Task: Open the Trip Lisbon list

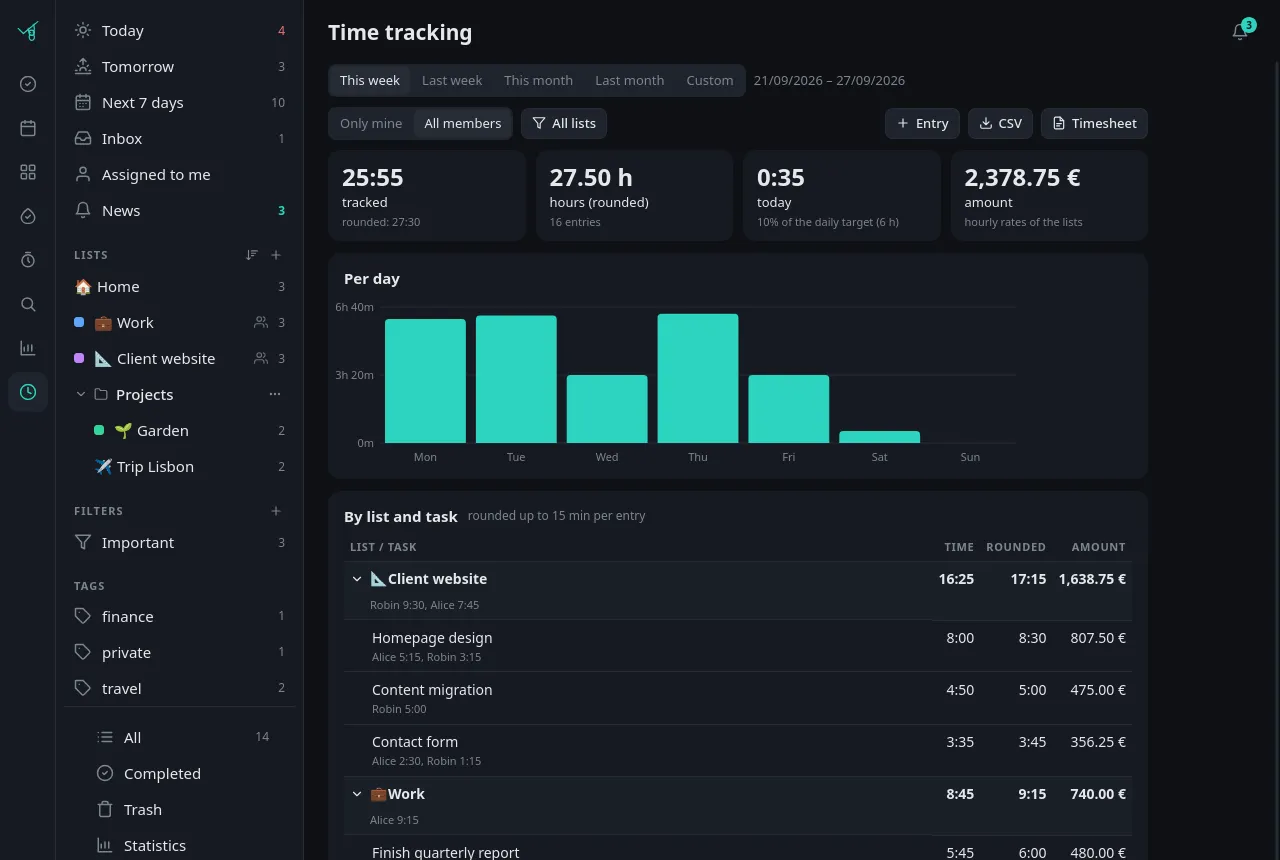Action: [x=180, y=466]
